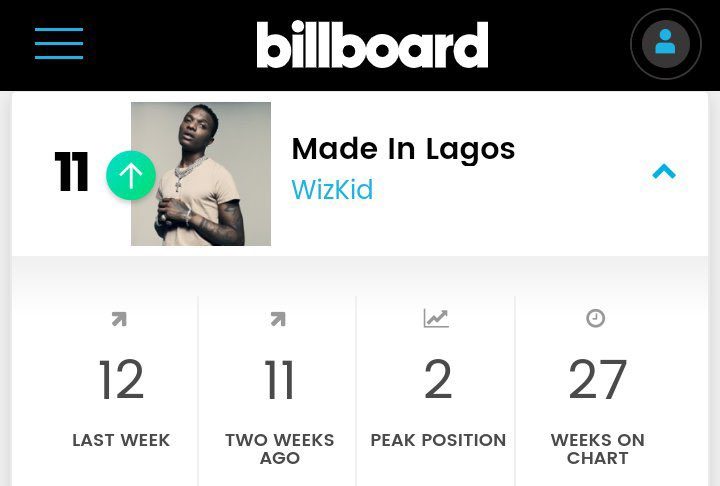Click the Billboard logo
The height and width of the screenshot is (486, 720).
point(372,45)
